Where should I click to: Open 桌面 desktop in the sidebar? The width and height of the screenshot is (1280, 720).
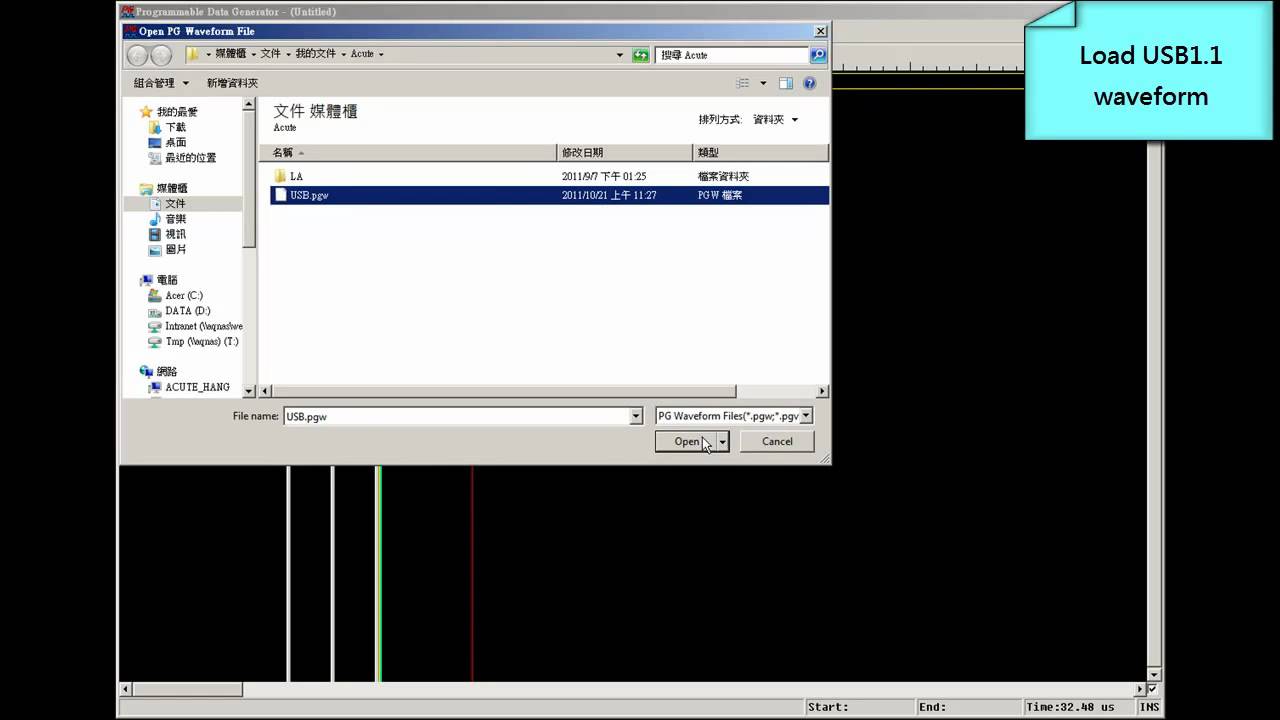coord(167,142)
